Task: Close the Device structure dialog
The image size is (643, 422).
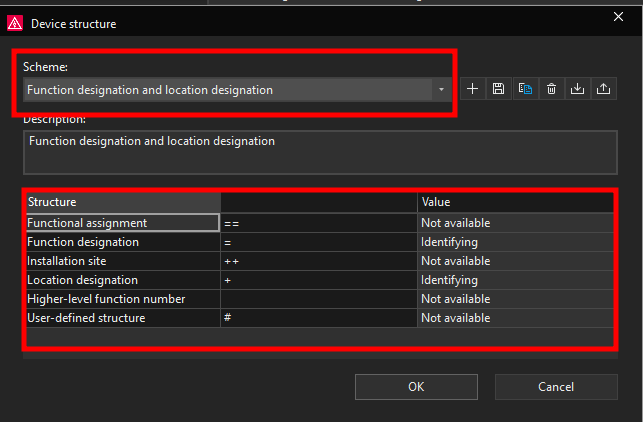Action: pyautogui.click(x=617, y=17)
